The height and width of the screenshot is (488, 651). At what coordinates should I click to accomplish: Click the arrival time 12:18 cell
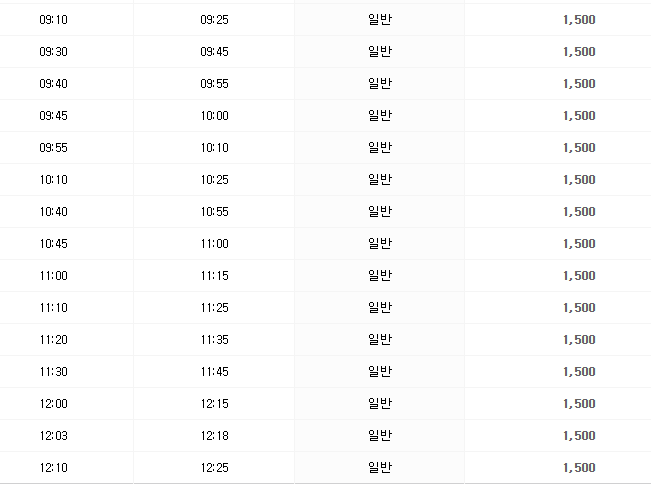[214, 436]
